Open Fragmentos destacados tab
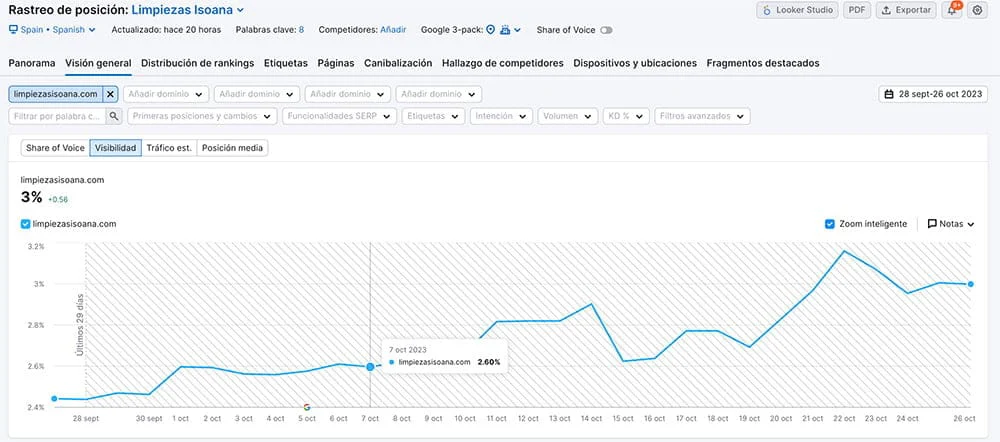Image resolution: width=1000 pixels, height=442 pixels. tap(763, 63)
